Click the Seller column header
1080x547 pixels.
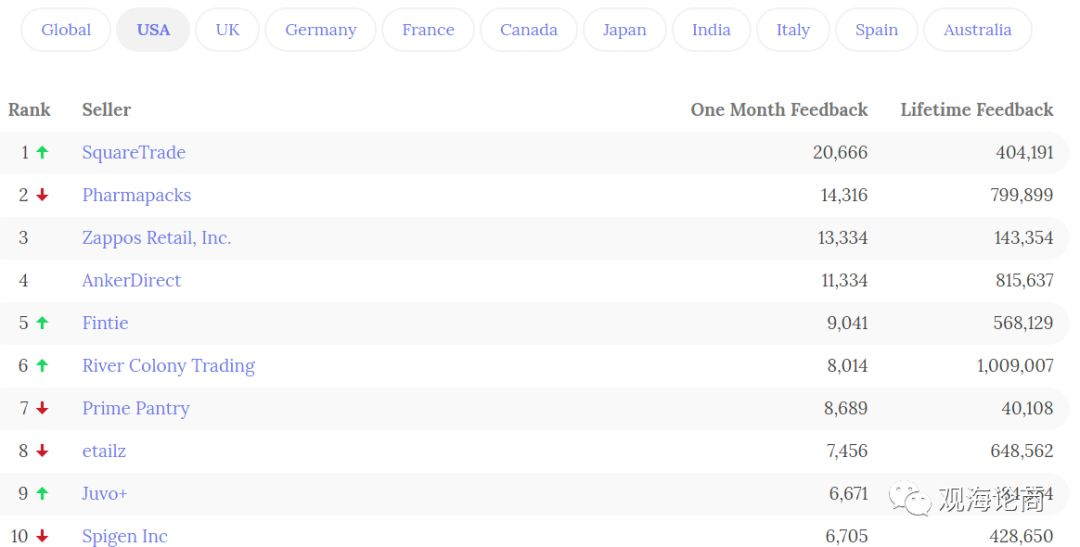tap(106, 110)
